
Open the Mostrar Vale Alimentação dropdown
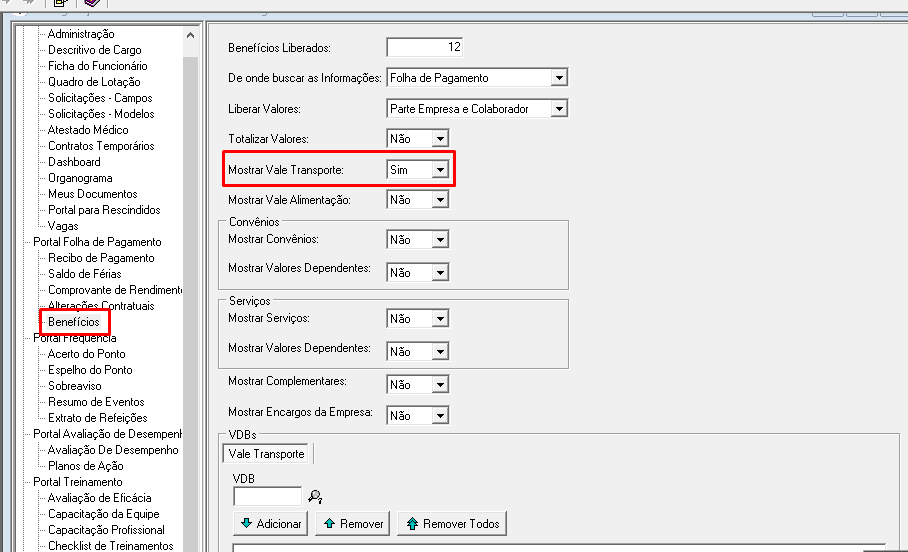point(439,200)
